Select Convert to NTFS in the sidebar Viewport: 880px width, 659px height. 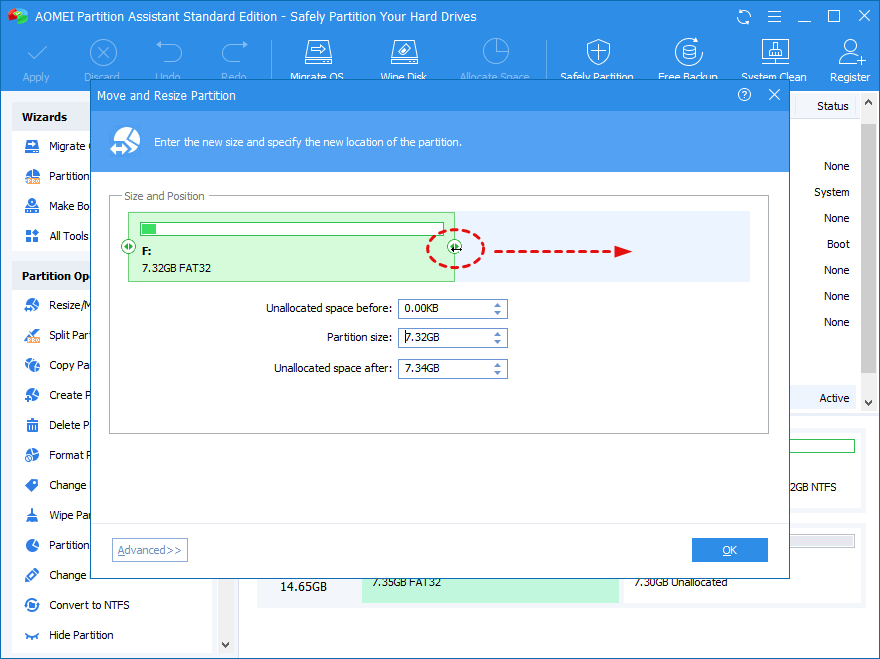(x=89, y=605)
